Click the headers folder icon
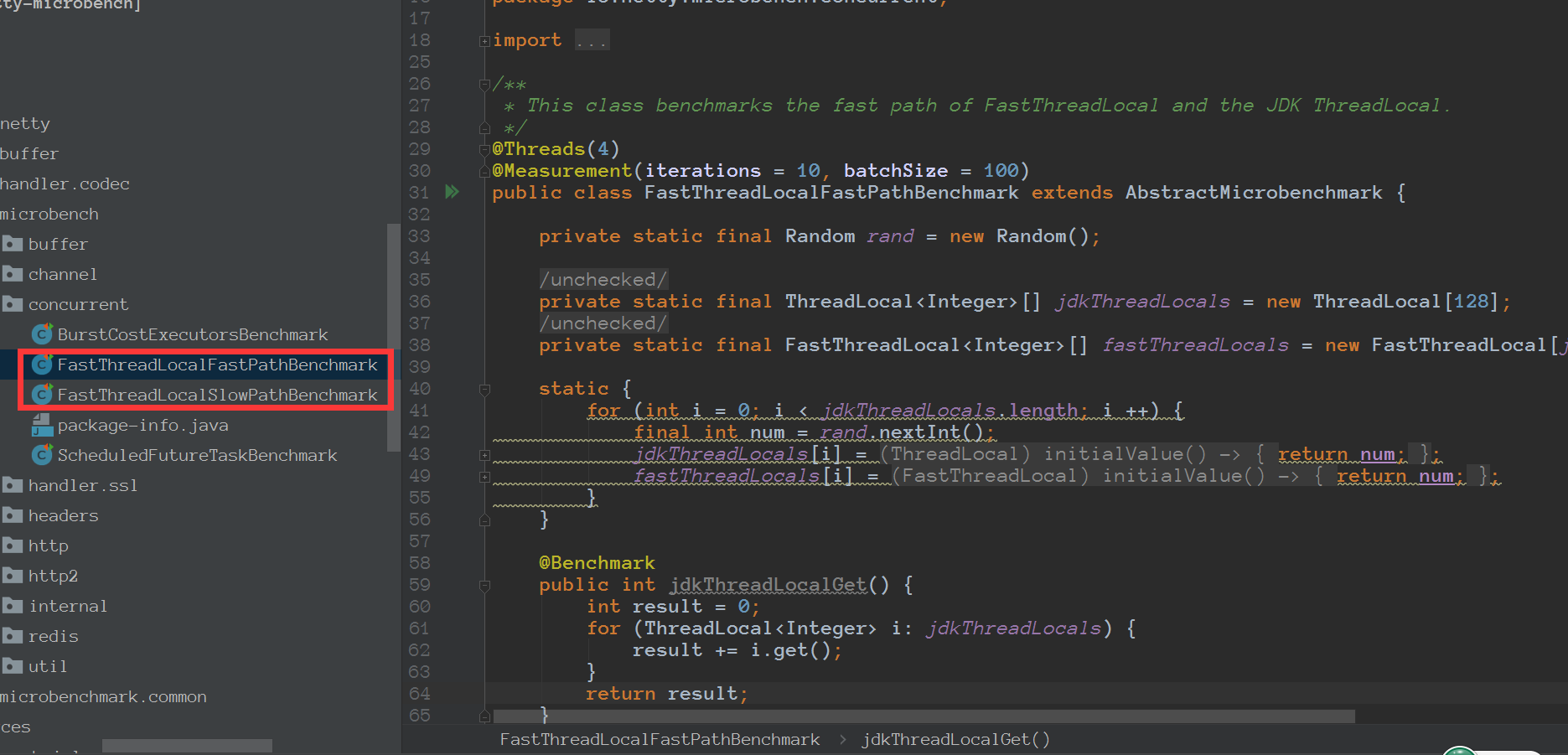The height and width of the screenshot is (755, 1568). (13, 515)
